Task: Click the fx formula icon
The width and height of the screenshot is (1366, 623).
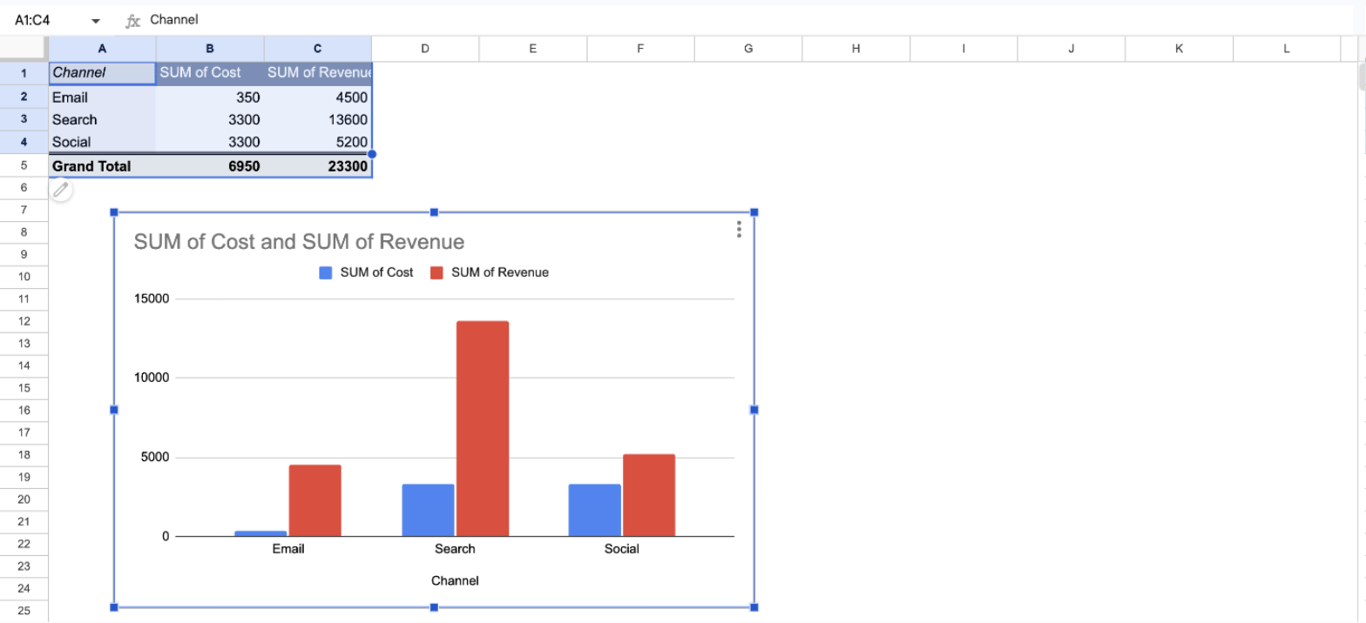Action: [132, 20]
